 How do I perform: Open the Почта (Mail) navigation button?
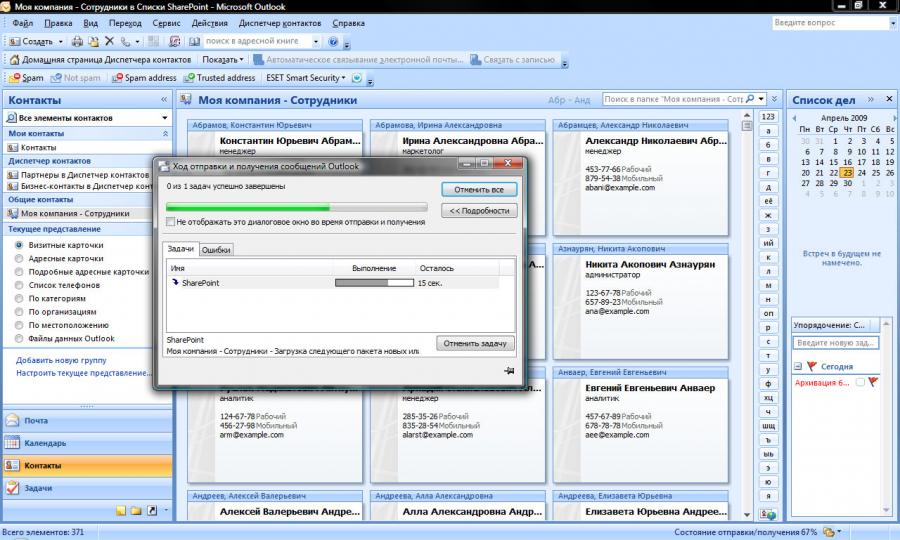tap(87, 421)
